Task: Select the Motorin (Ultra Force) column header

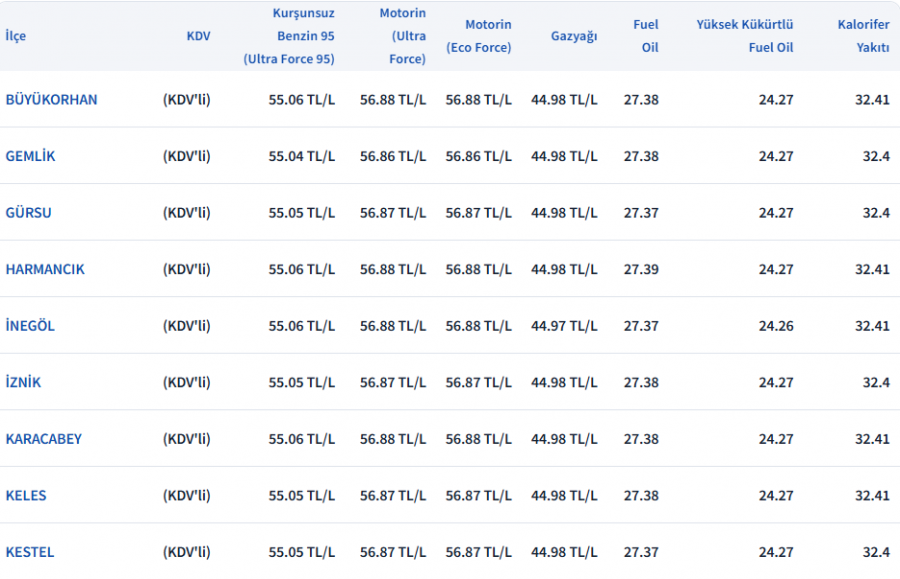Action: coord(403,36)
